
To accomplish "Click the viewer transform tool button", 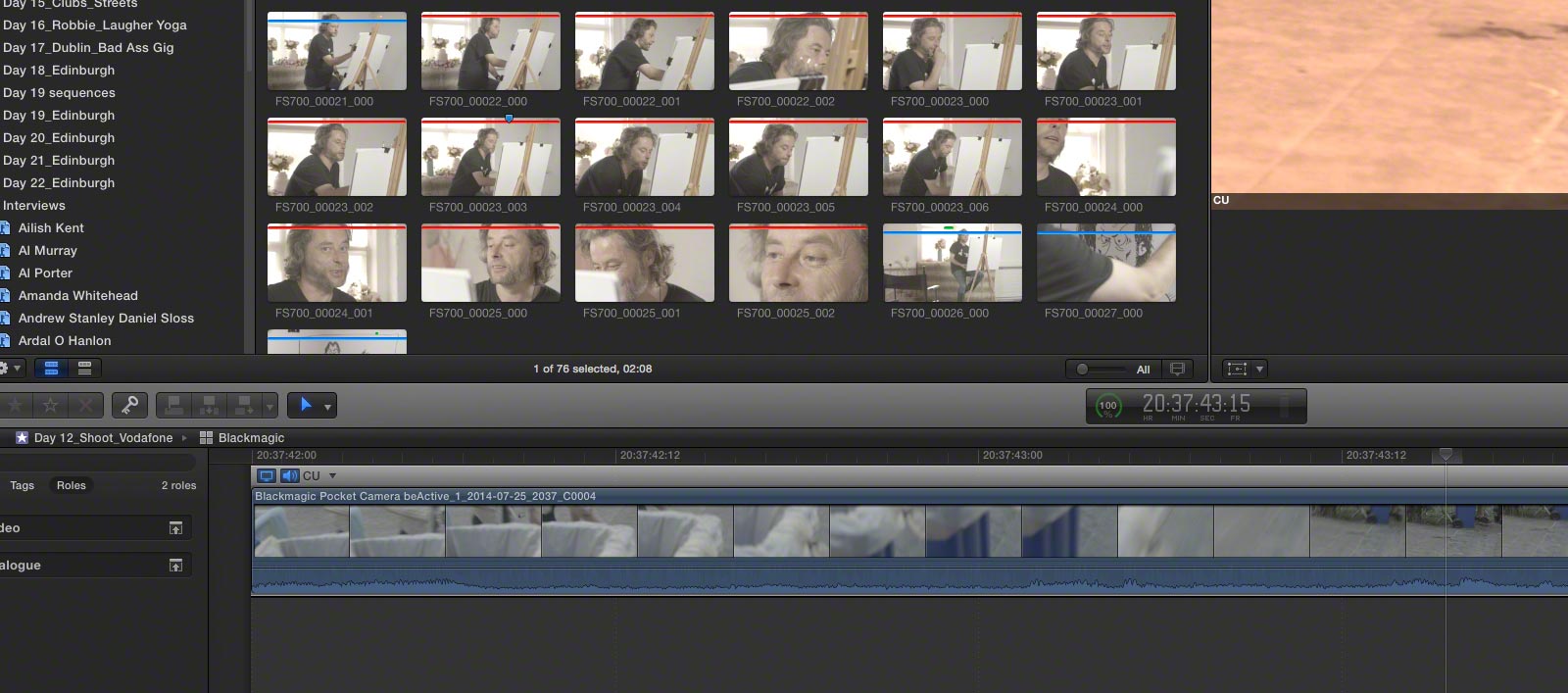I will click(x=1237, y=369).
